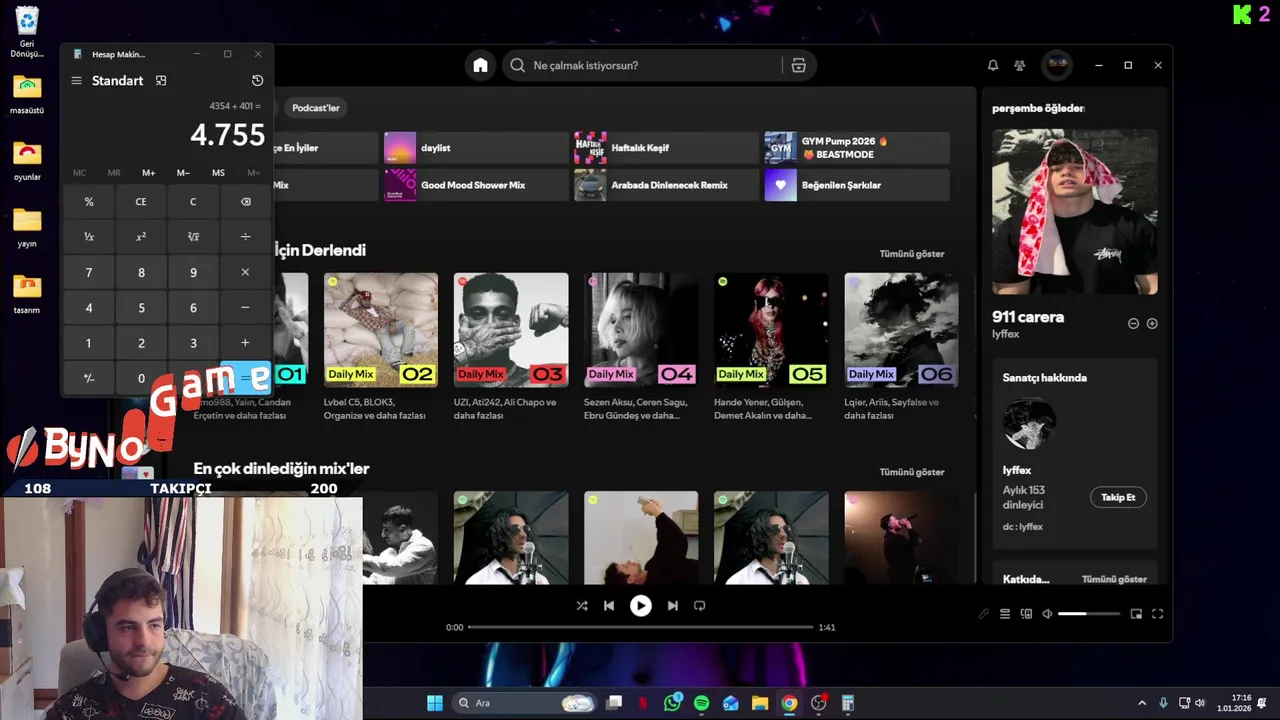Open Spotify friend activity icon
Screen dimensions: 1280x720
[1020, 65]
